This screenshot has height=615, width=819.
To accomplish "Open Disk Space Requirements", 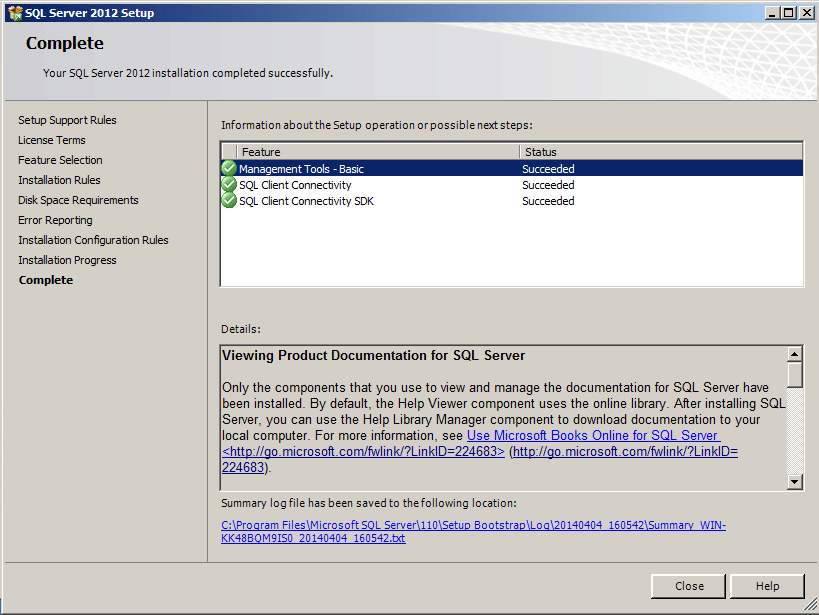I will pos(78,200).
